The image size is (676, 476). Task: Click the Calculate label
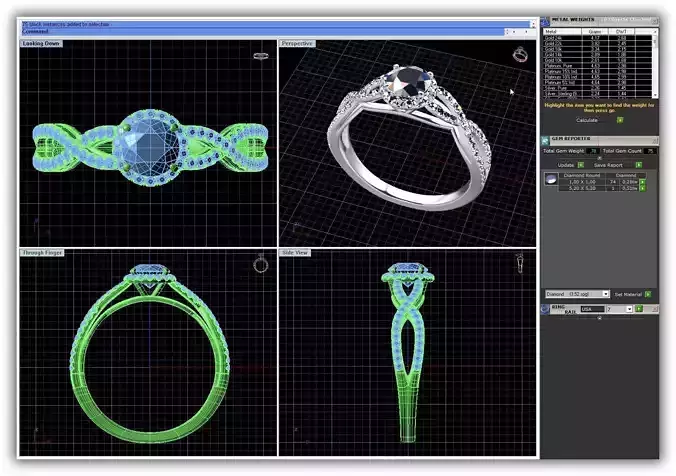587,120
